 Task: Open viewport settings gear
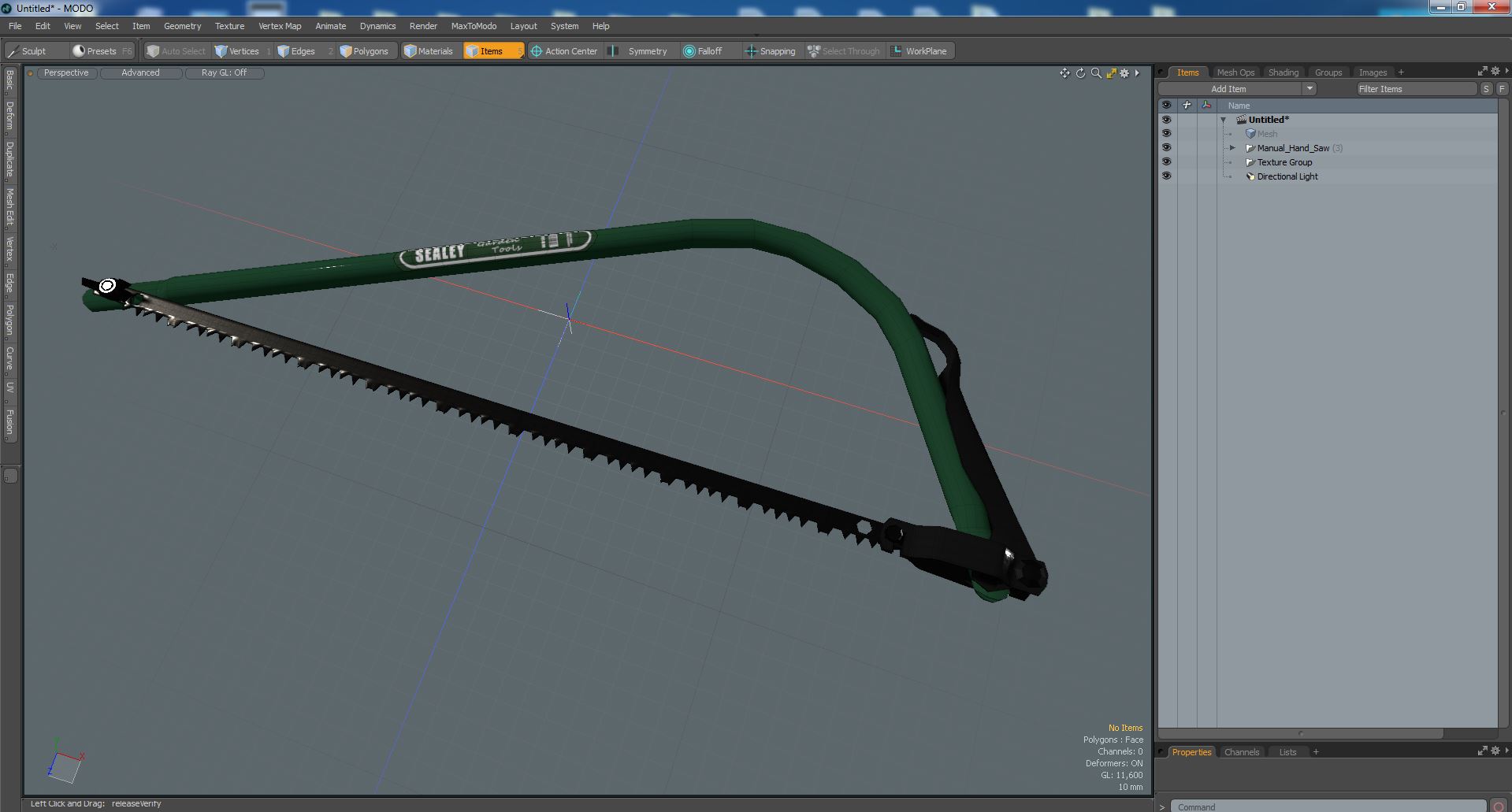(1125, 73)
